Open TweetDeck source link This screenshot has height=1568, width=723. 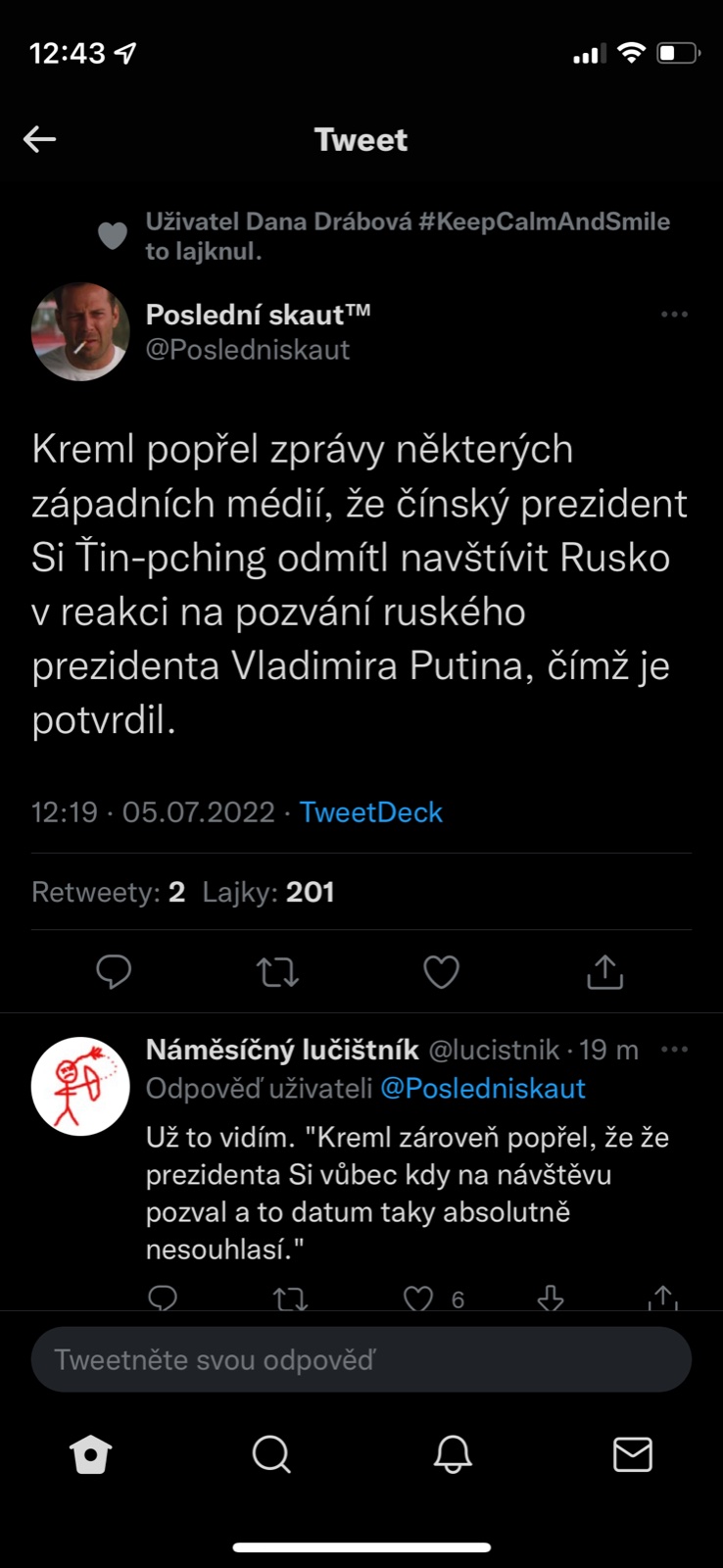[x=370, y=812]
